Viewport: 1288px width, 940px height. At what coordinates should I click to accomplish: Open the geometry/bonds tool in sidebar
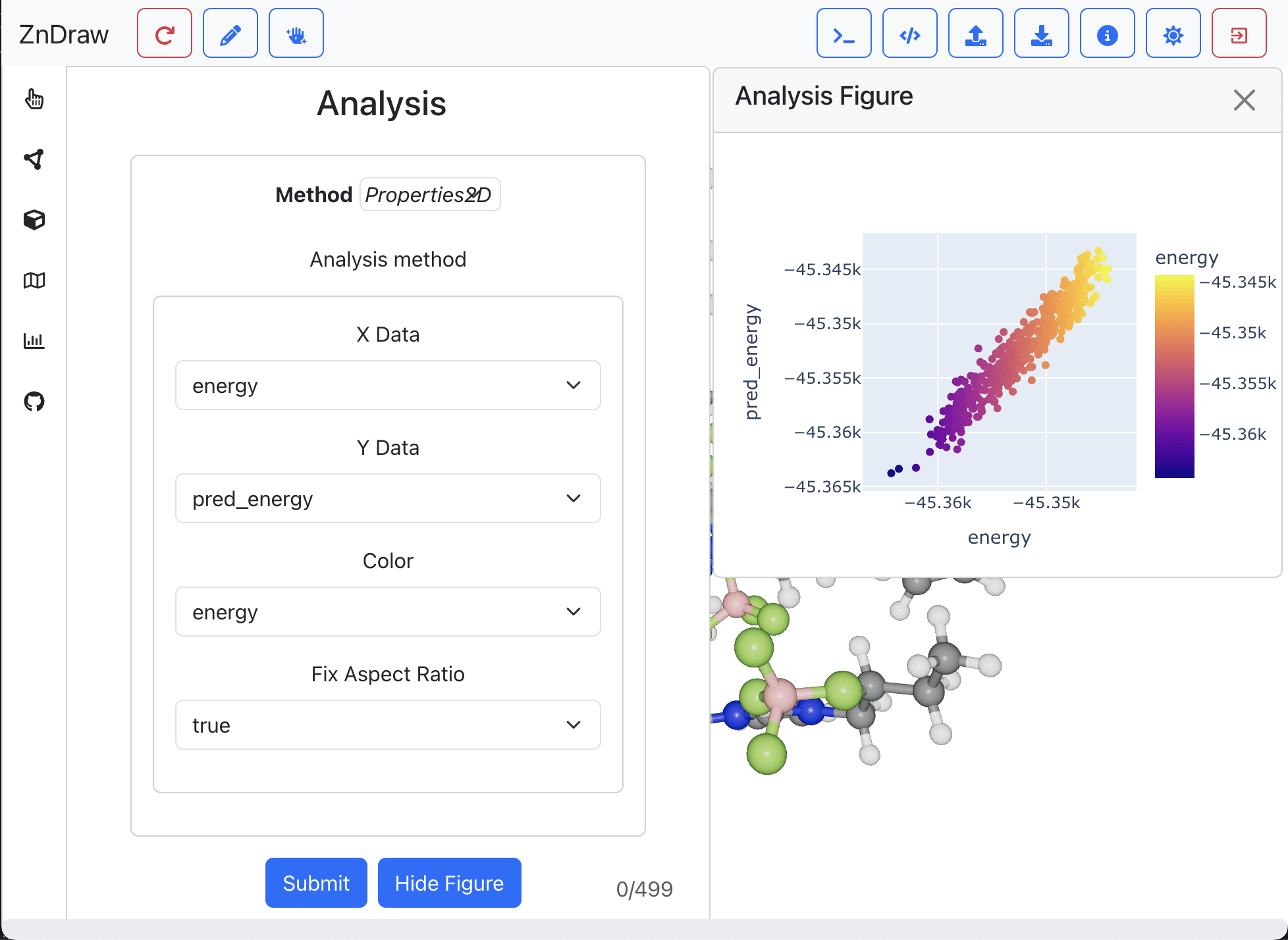pos(34,159)
